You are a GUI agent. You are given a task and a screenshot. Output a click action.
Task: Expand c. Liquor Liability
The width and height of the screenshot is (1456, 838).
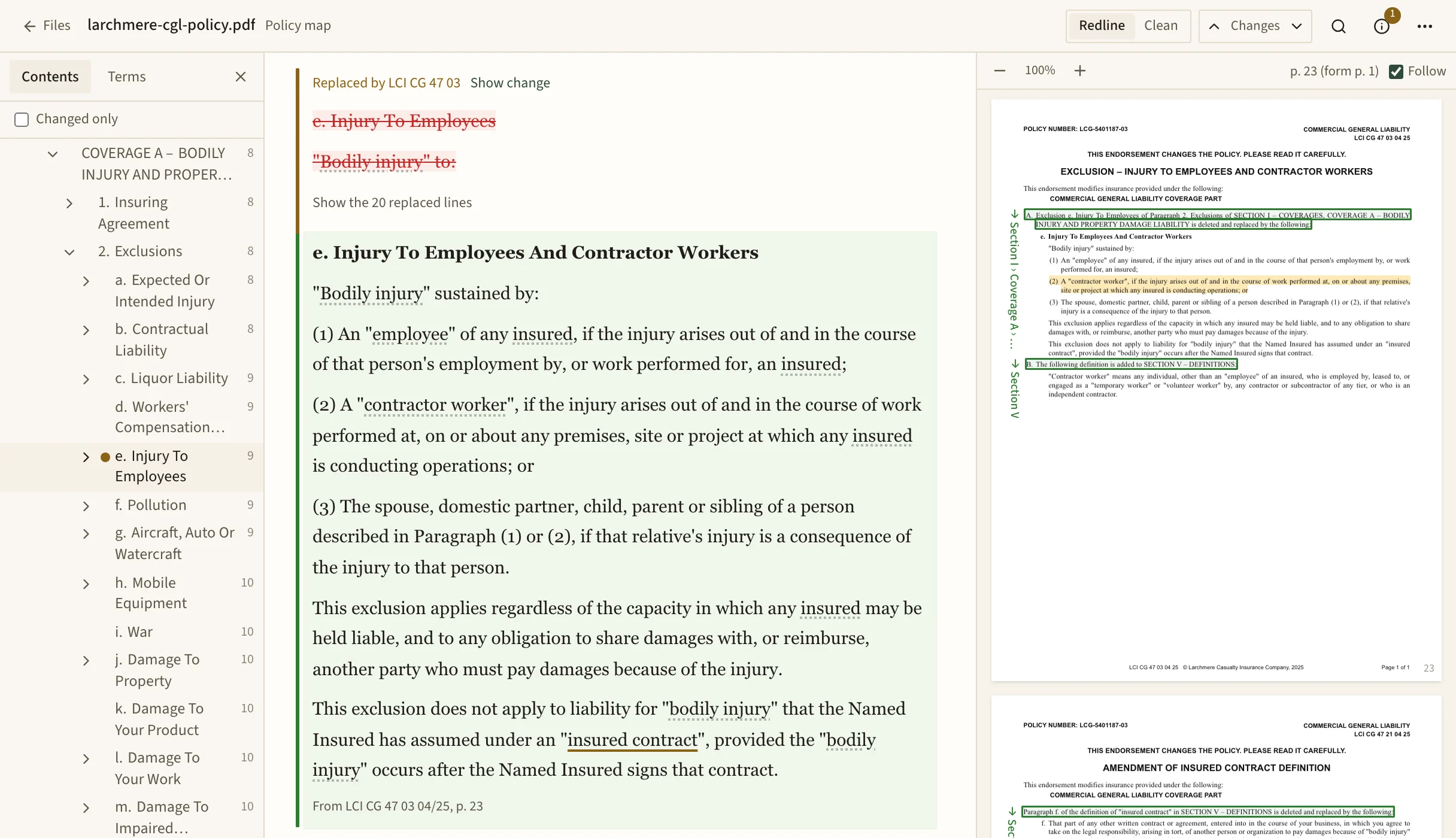pyautogui.click(x=86, y=379)
